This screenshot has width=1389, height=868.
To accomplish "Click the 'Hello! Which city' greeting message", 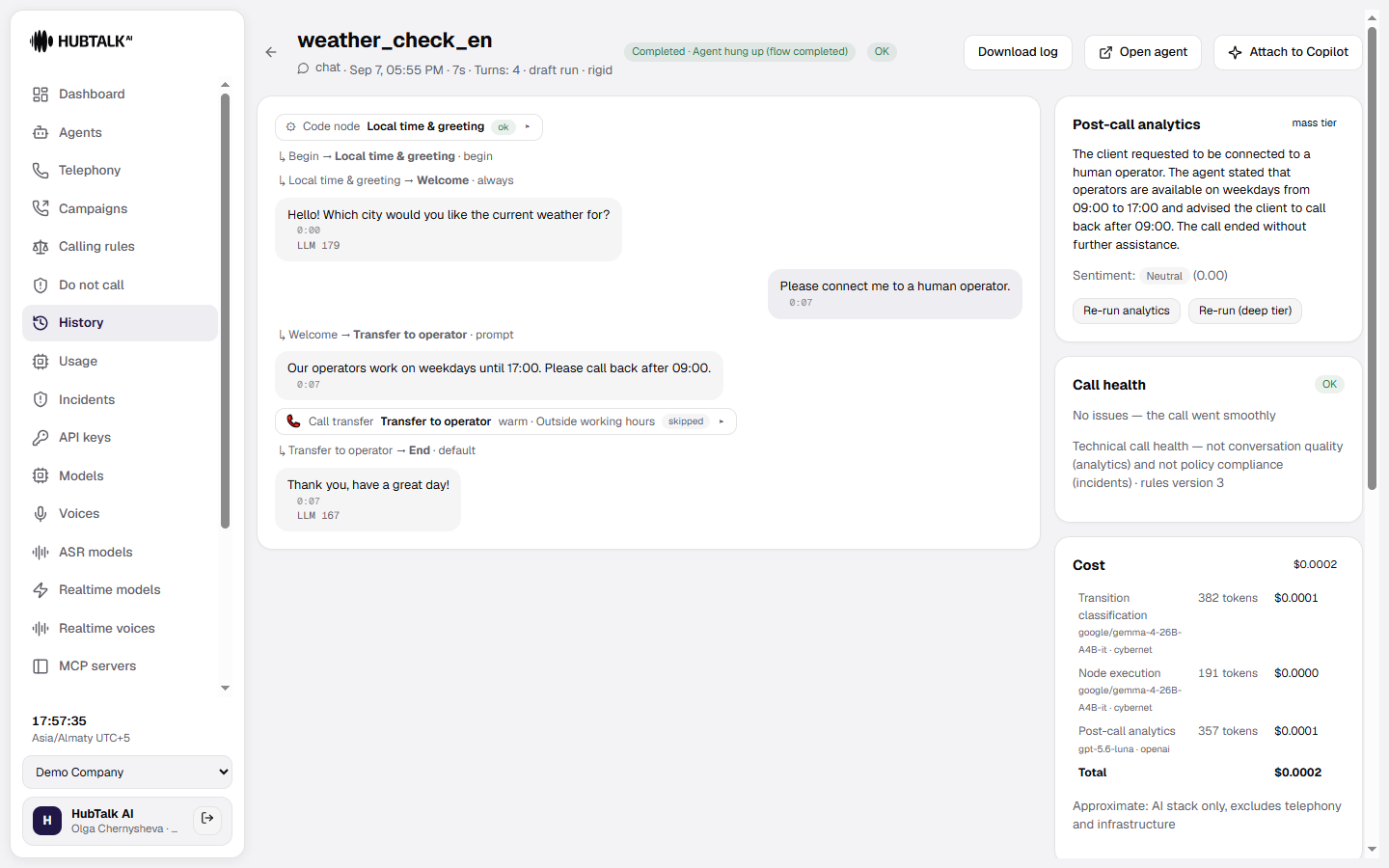I will pos(449,230).
